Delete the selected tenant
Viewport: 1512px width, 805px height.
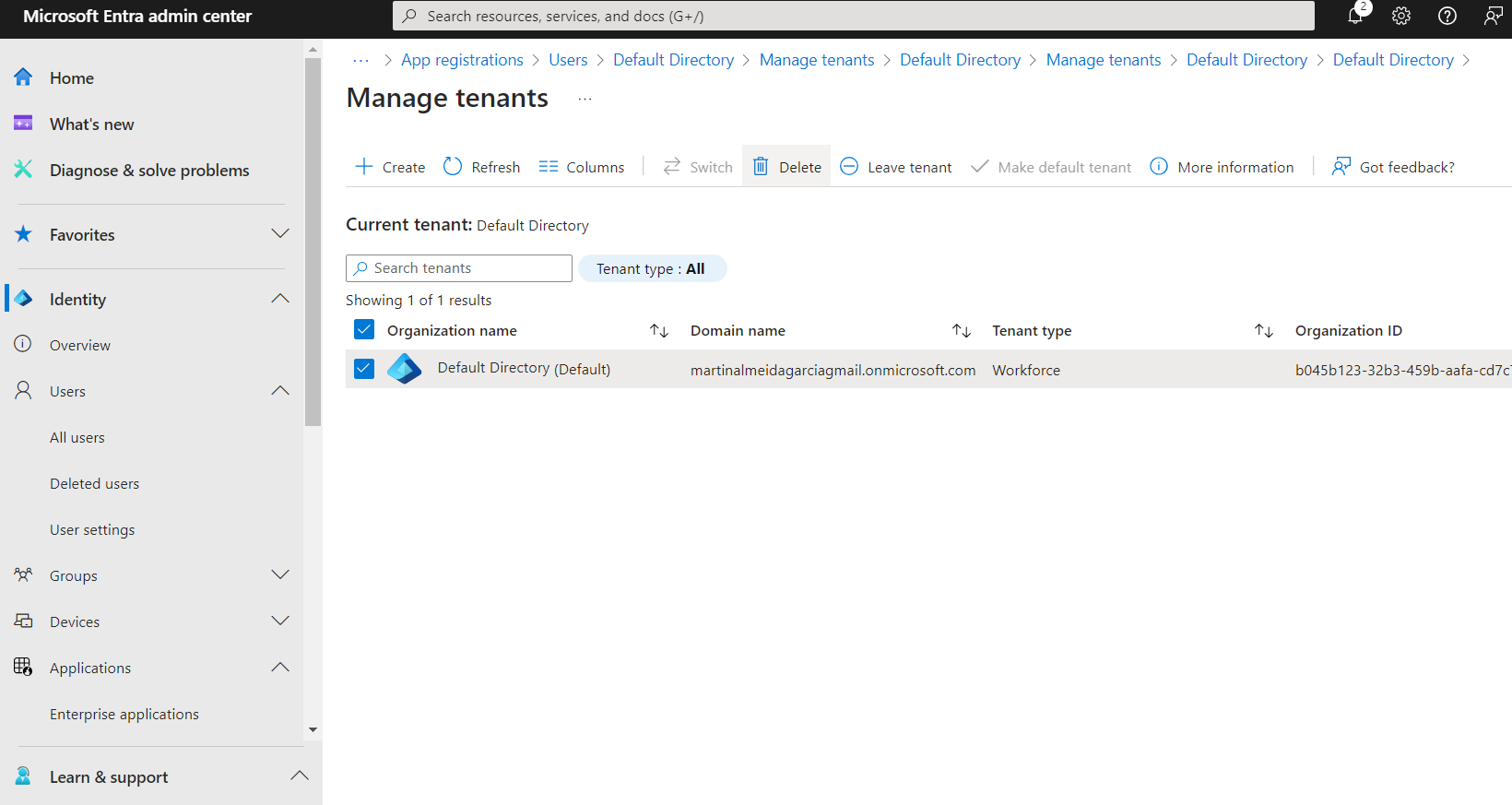[x=786, y=167]
